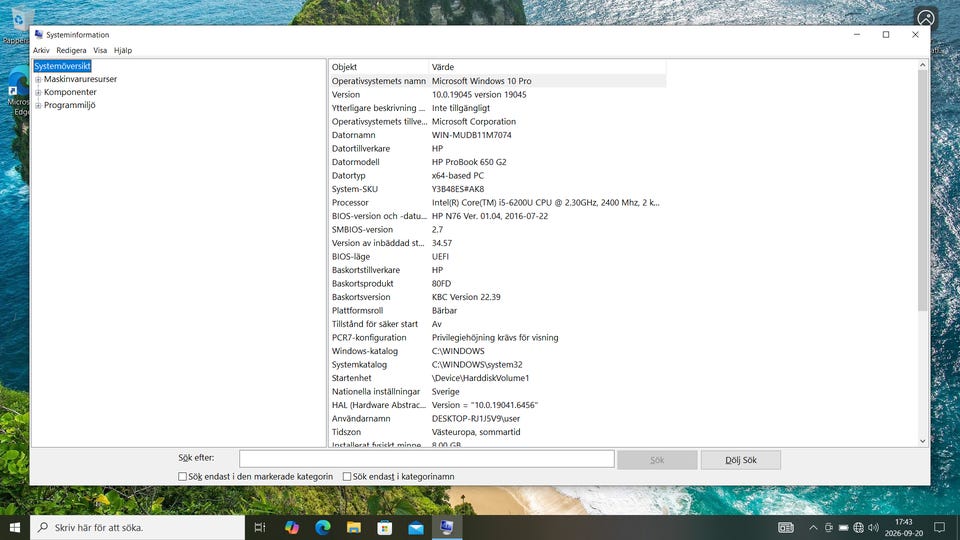Click value Västeuropa, sommartid

(476, 432)
